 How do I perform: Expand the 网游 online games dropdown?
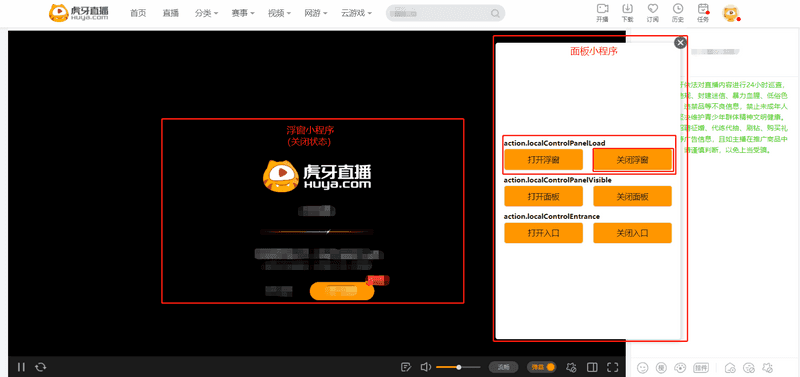[316, 13]
